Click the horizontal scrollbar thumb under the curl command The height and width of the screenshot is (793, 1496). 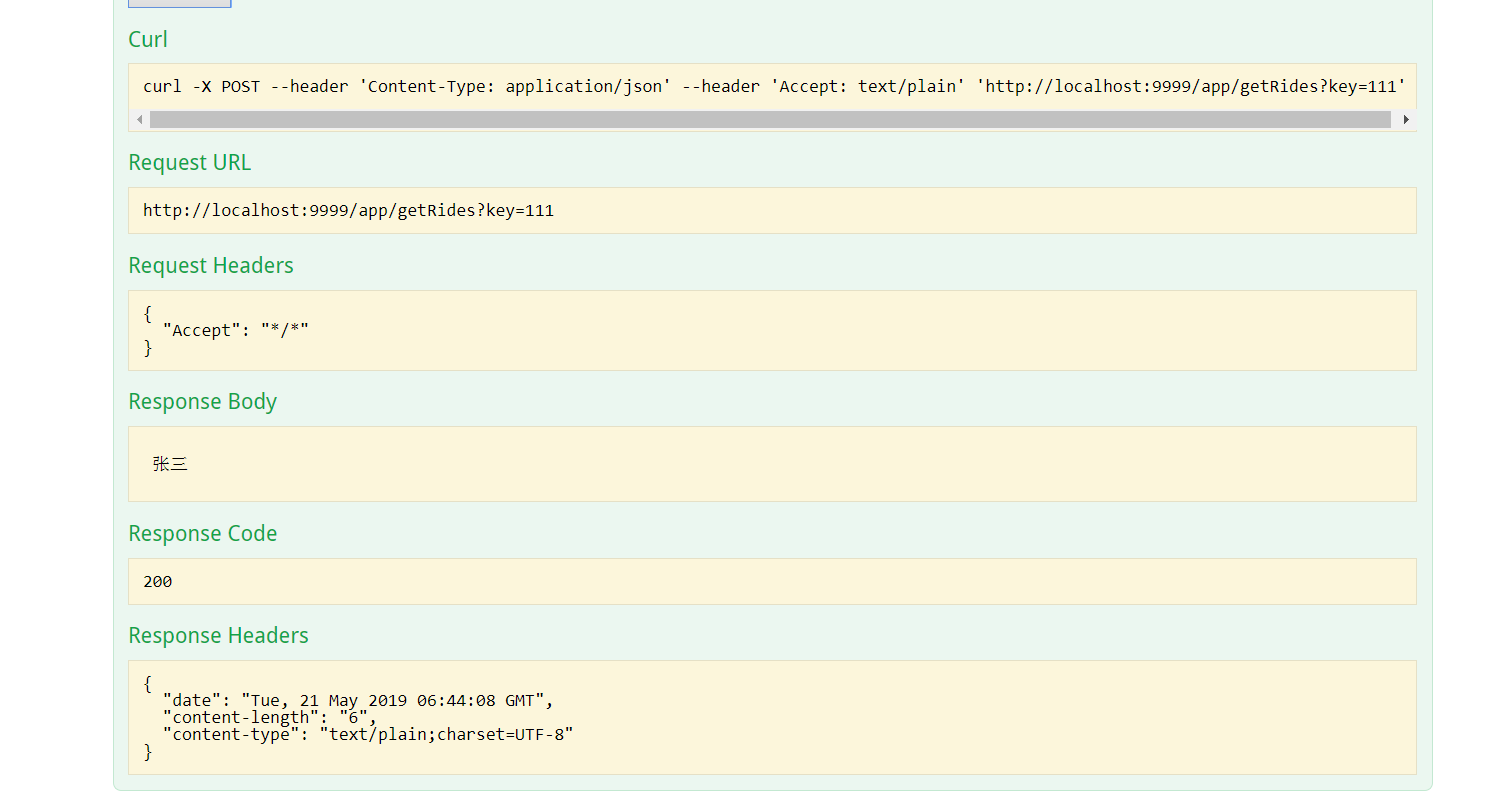(770, 120)
